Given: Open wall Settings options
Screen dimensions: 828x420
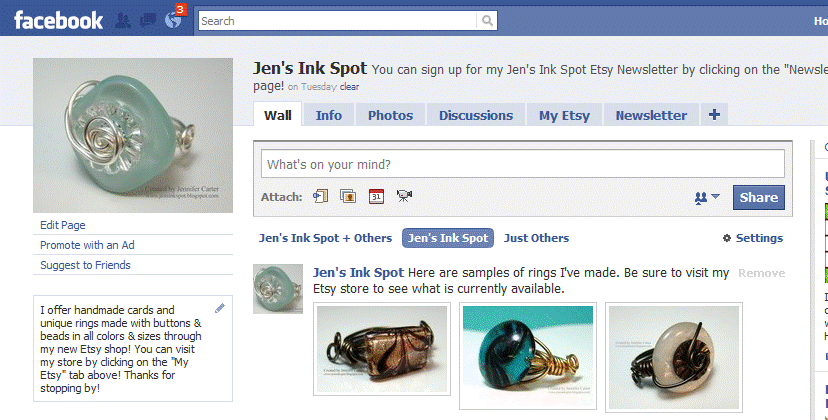Looking at the screenshot, I should 753,238.
